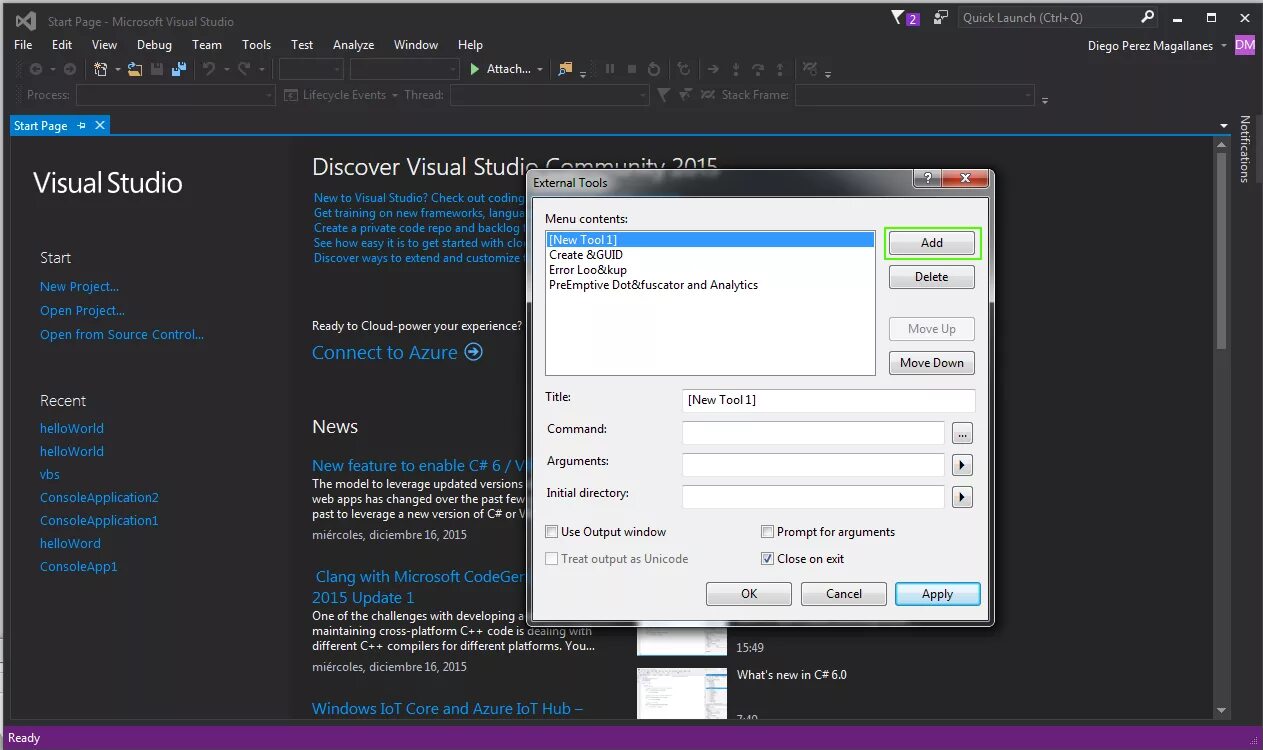Enable the Use Output window checkbox
This screenshot has height=750, width=1263.
point(552,532)
